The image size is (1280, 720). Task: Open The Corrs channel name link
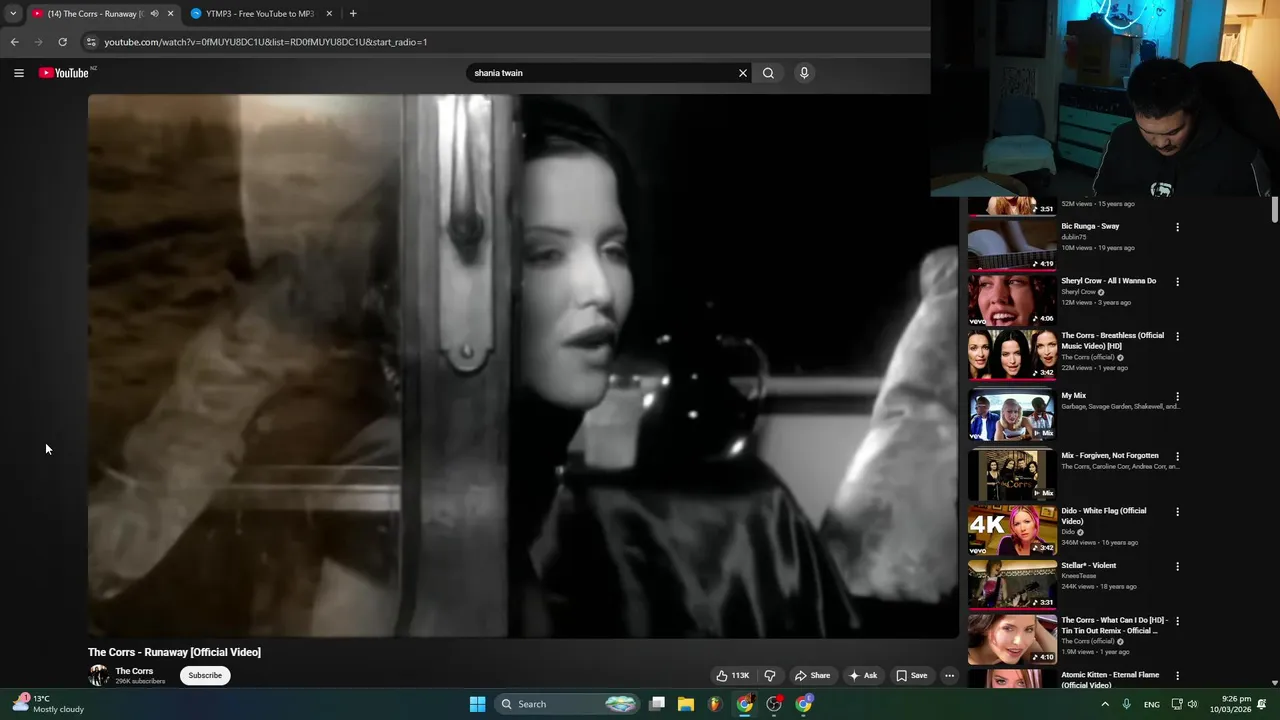(x=134, y=671)
